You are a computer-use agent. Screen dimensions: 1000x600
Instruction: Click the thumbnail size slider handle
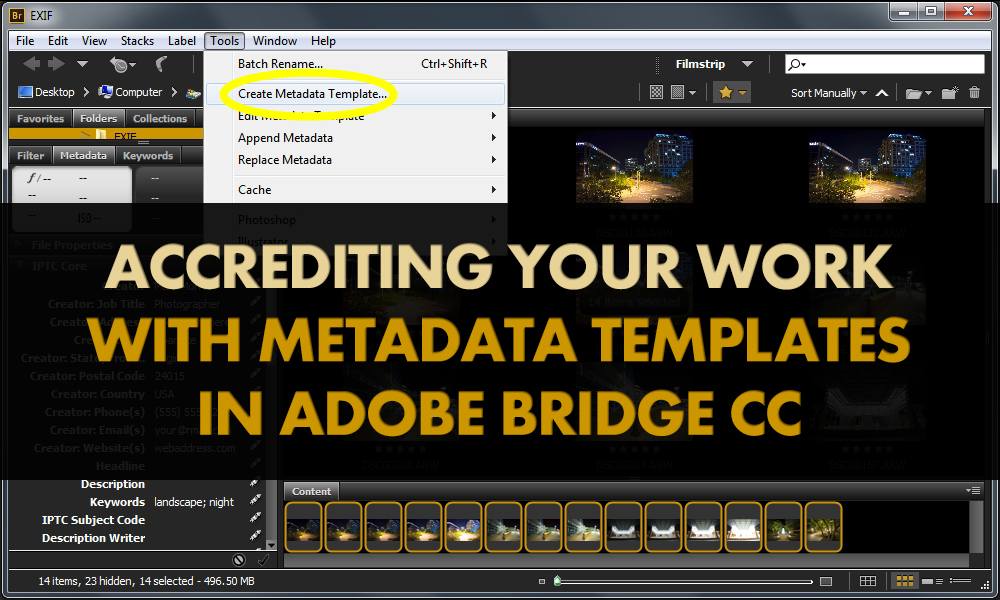(557, 581)
